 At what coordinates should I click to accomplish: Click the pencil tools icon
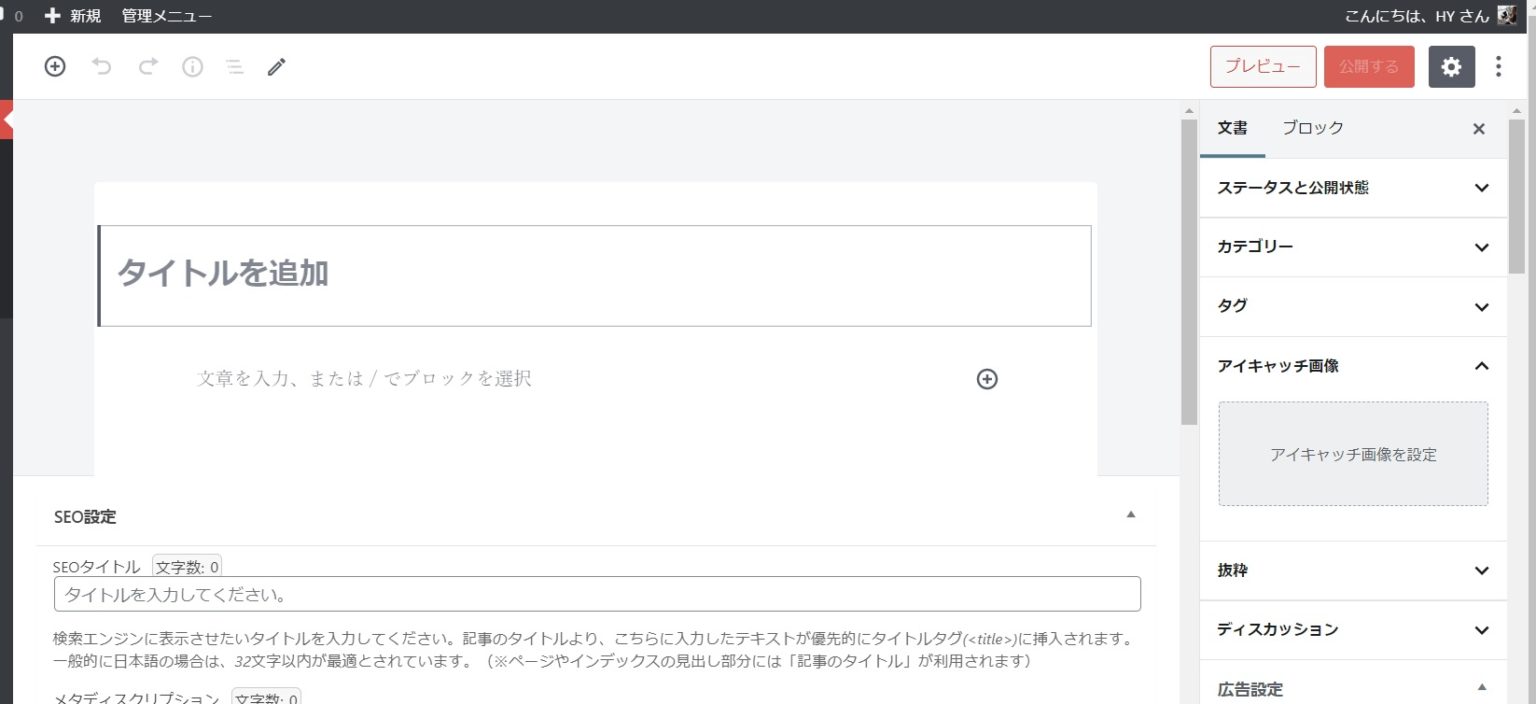277,67
